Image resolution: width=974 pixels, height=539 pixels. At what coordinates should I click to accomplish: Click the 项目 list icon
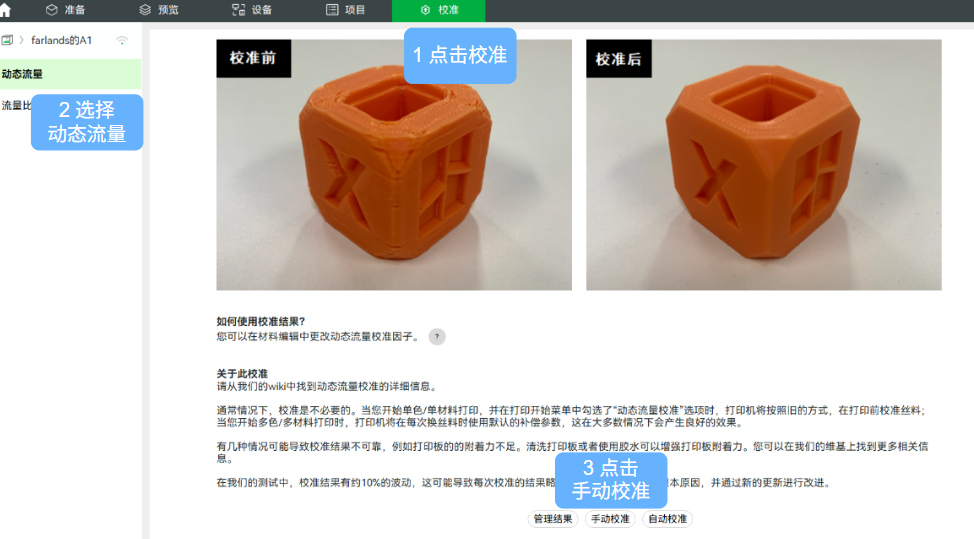(332, 10)
